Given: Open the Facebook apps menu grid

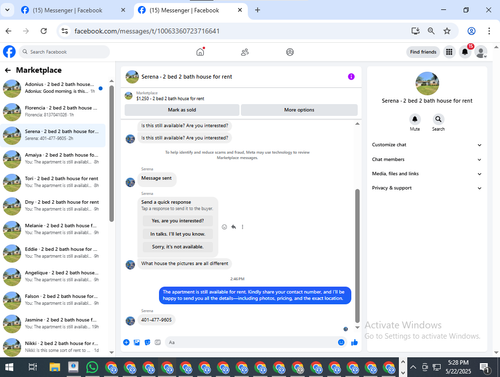Looking at the screenshot, I should tap(449, 52).
